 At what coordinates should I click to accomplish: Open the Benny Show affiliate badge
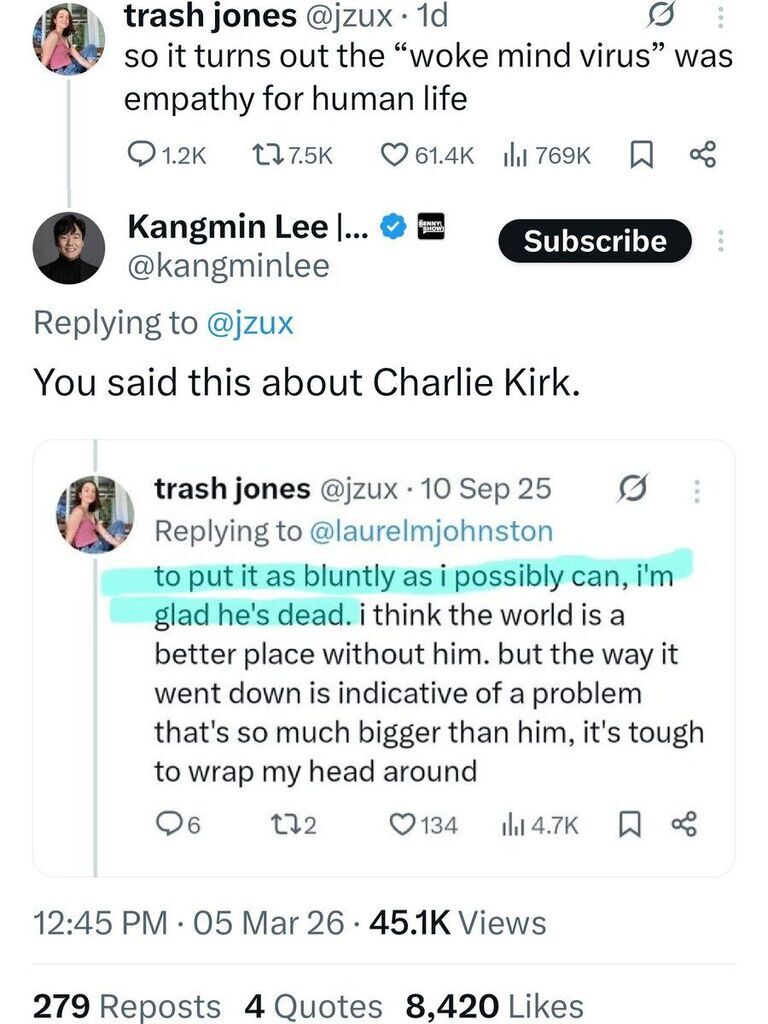click(431, 227)
